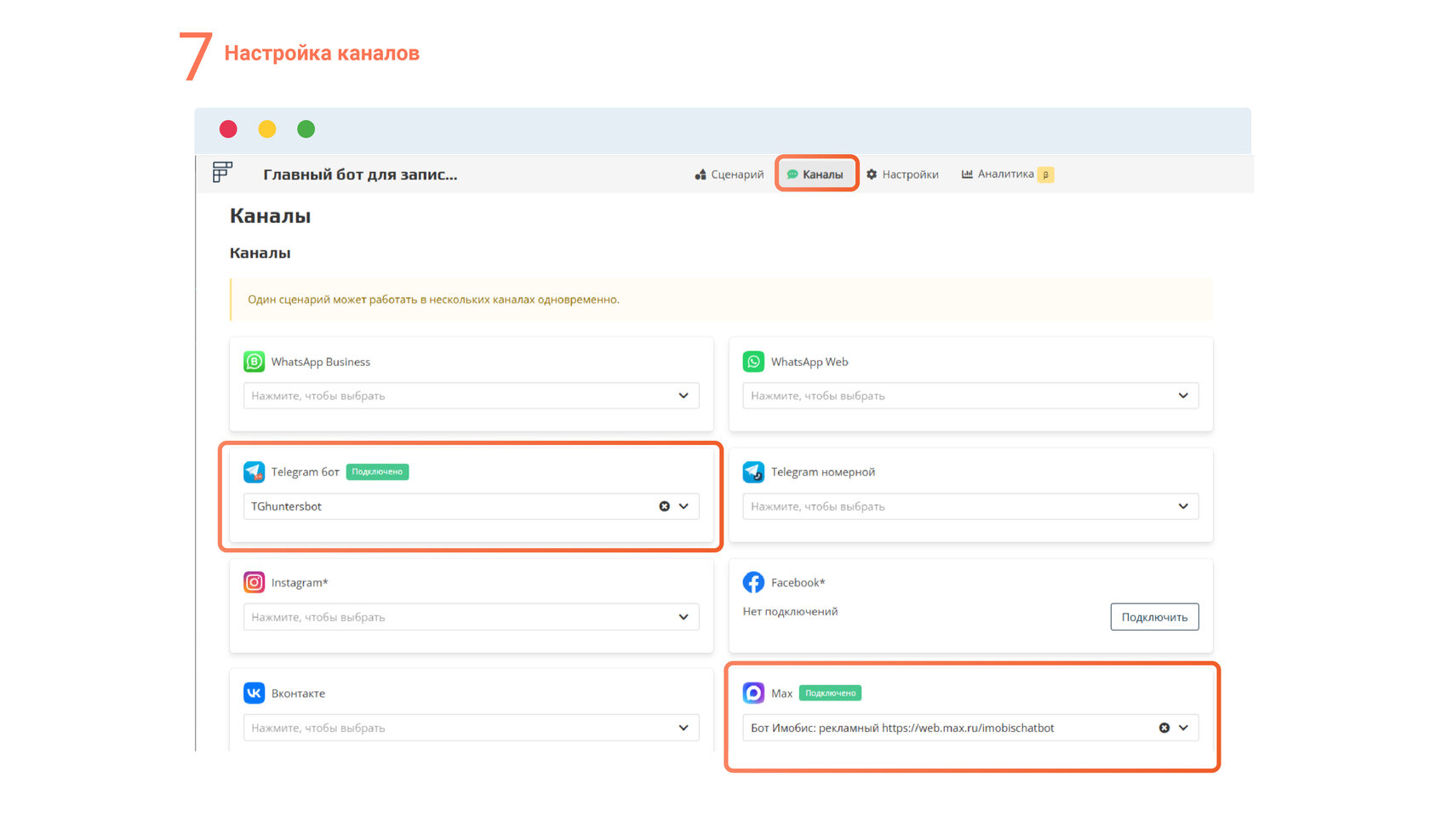Click the Telegram номерной channel icon
The image size is (1430, 840).
point(753,471)
